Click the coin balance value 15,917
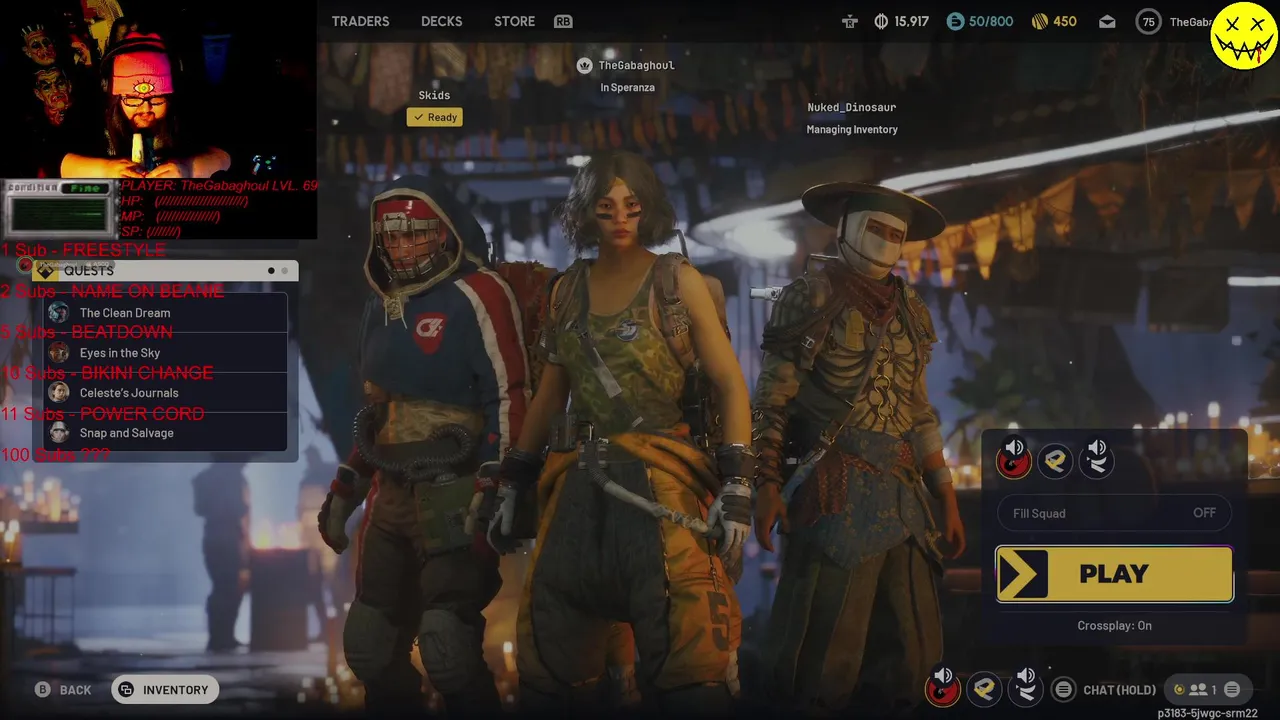This screenshot has height=720, width=1280. 912,21
